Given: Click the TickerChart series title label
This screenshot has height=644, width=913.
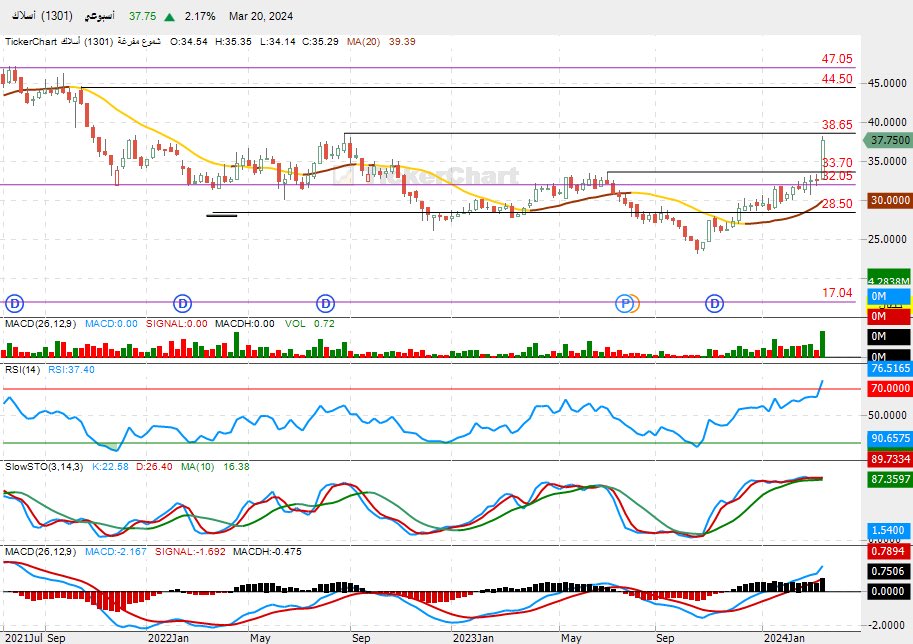Looking at the screenshot, I should 82,42.
